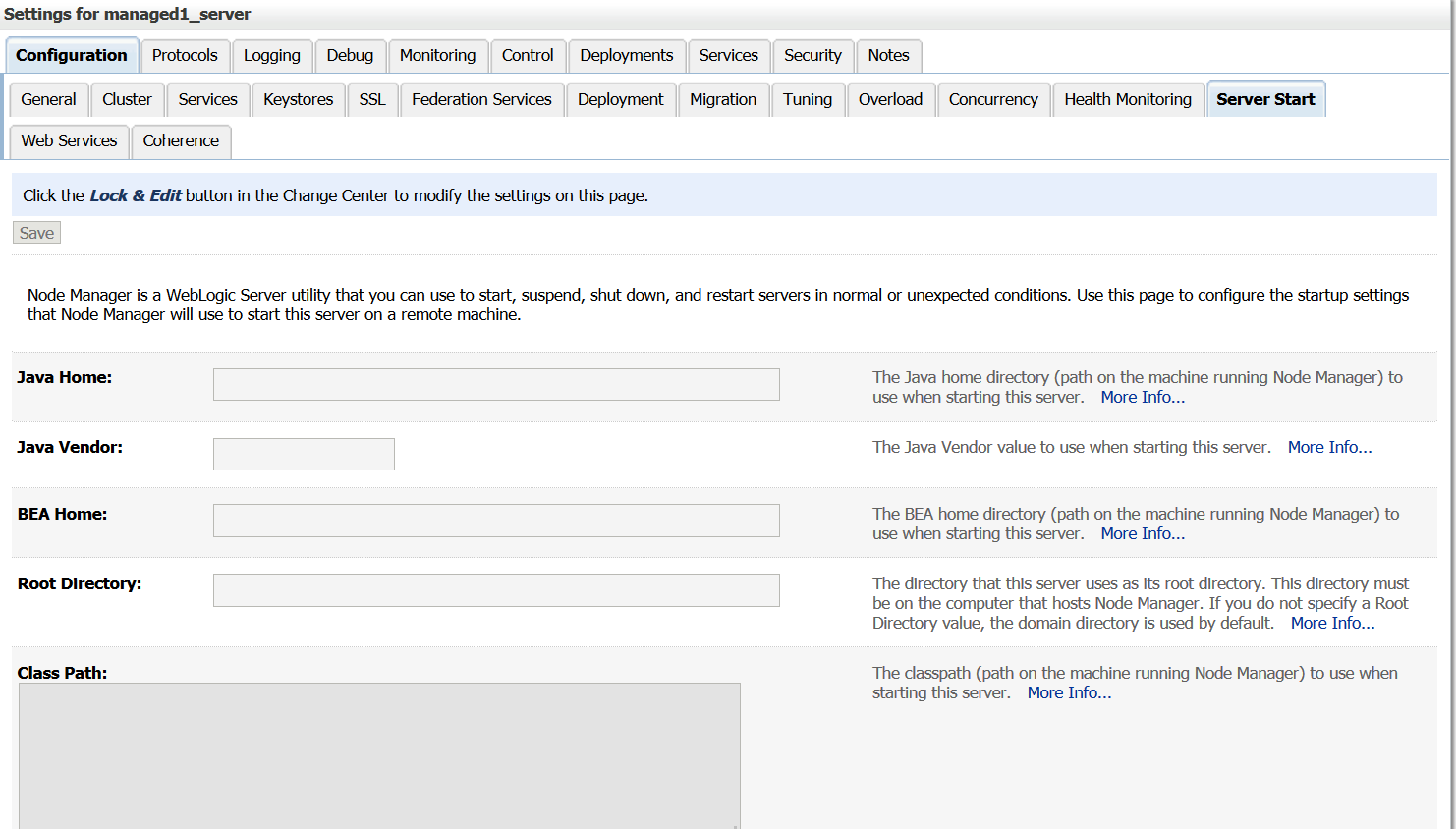Open the Notes tab
The height and width of the screenshot is (829, 1456).
(x=888, y=56)
